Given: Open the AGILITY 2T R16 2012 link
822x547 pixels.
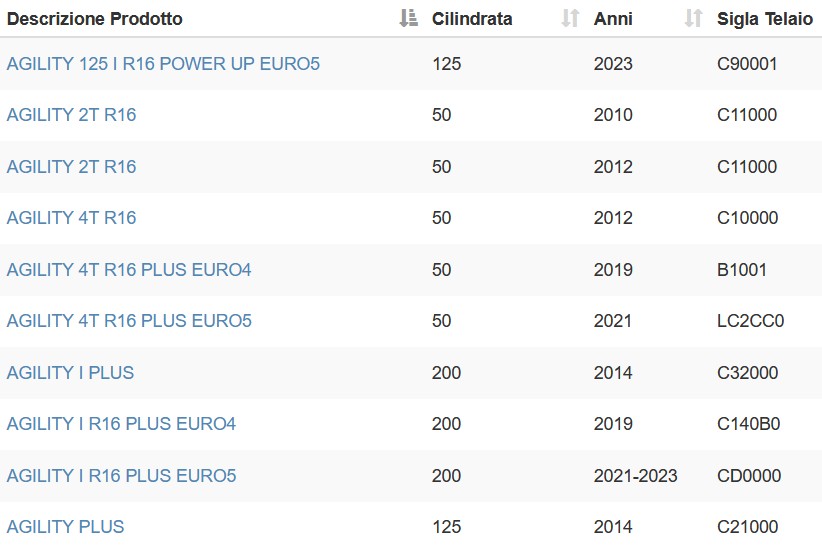Looking at the screenshot, I should pyautogui.click(x=71, y=166).
